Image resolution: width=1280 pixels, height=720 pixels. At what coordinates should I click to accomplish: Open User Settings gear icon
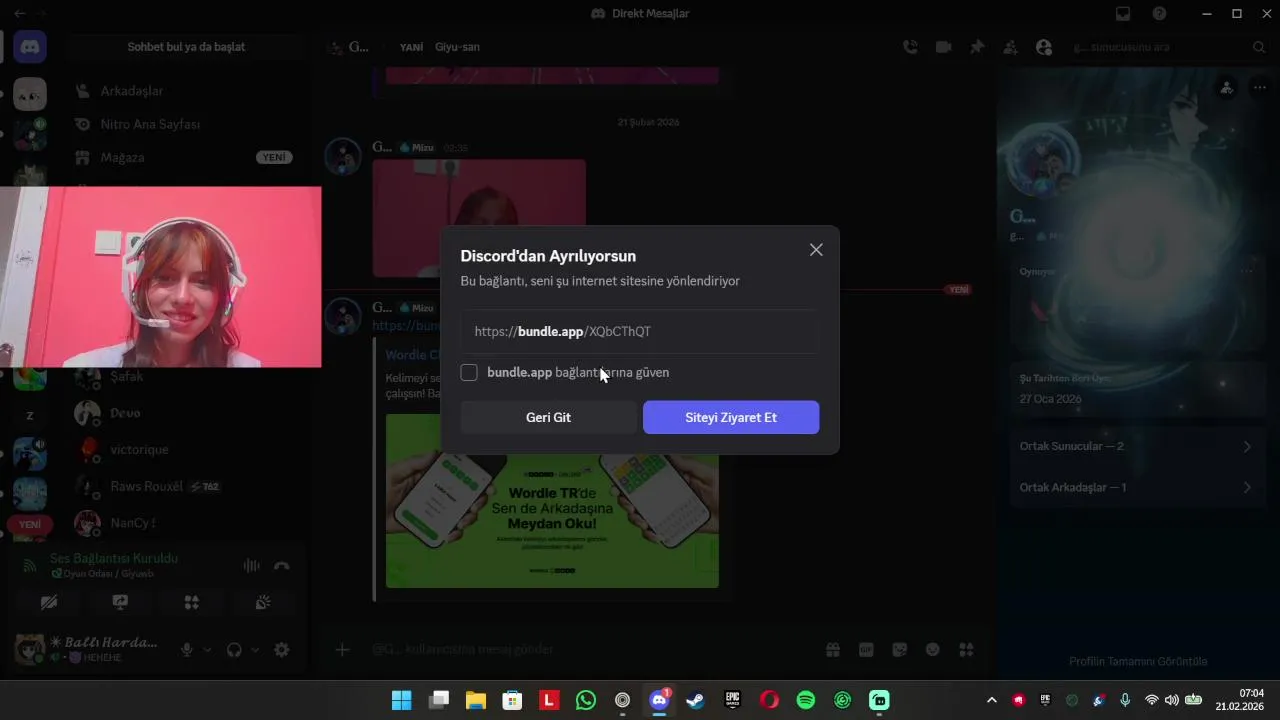[282, 650]
